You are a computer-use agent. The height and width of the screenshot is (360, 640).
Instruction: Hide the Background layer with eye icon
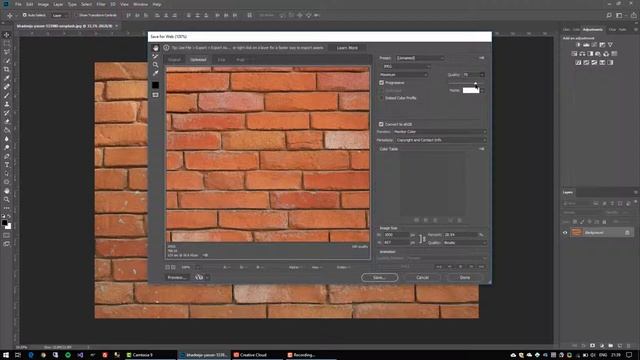pyautogui.click(x=565, y=233)
